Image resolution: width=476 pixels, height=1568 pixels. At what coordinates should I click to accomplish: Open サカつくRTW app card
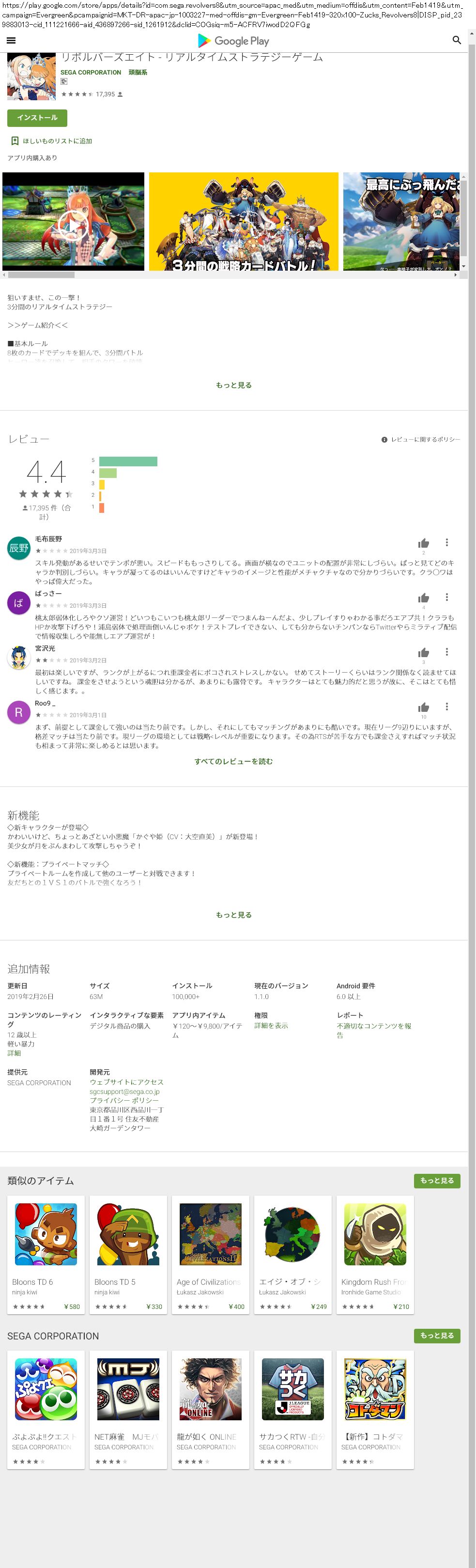click(x=293, y=1410)
